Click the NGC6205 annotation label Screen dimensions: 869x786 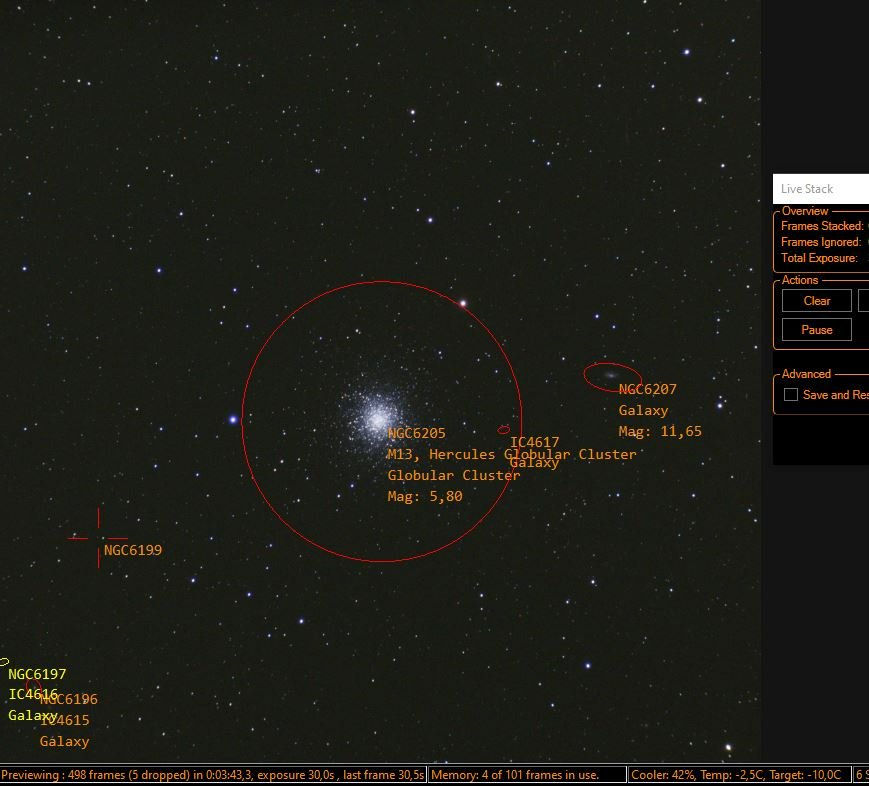(x=416, y=434)
